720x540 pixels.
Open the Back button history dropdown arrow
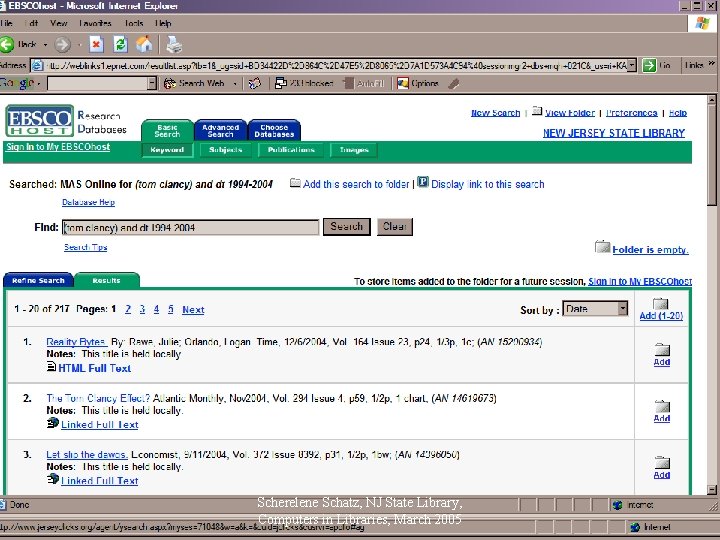[x=45, y=45]
